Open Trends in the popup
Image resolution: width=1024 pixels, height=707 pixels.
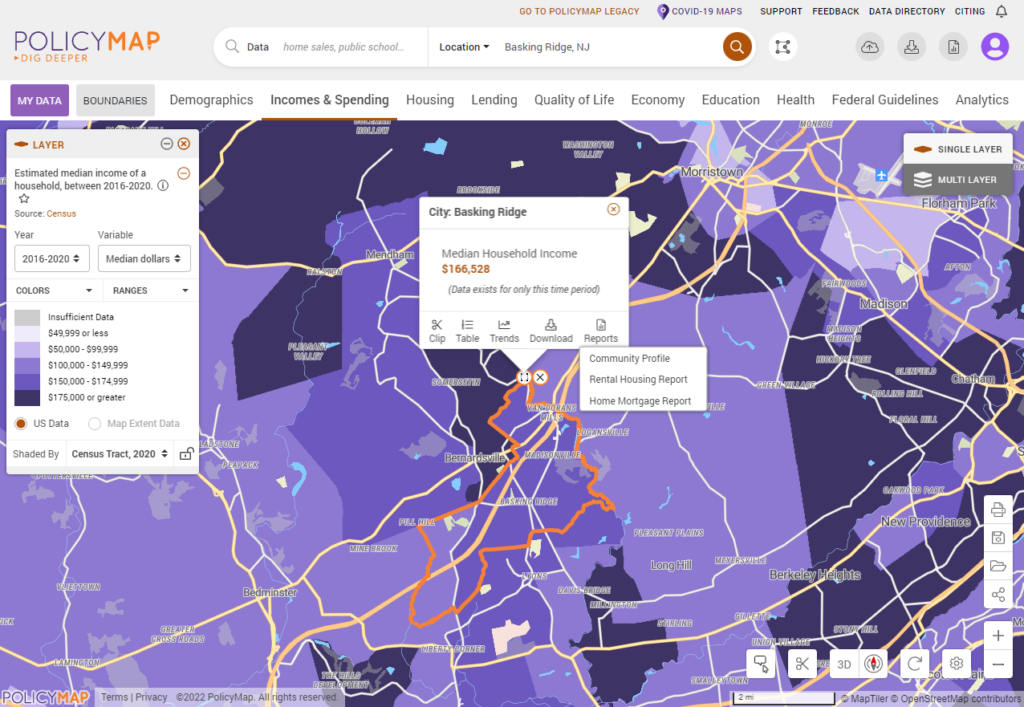504,331
